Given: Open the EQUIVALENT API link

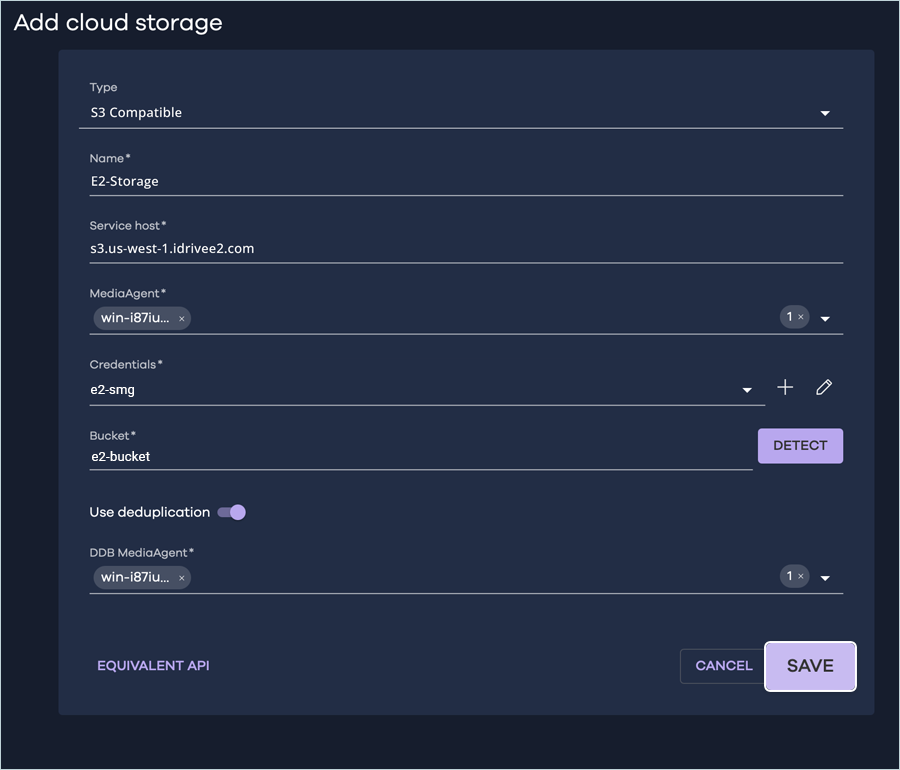Looking at the screenshot, I should click(153, 666).
